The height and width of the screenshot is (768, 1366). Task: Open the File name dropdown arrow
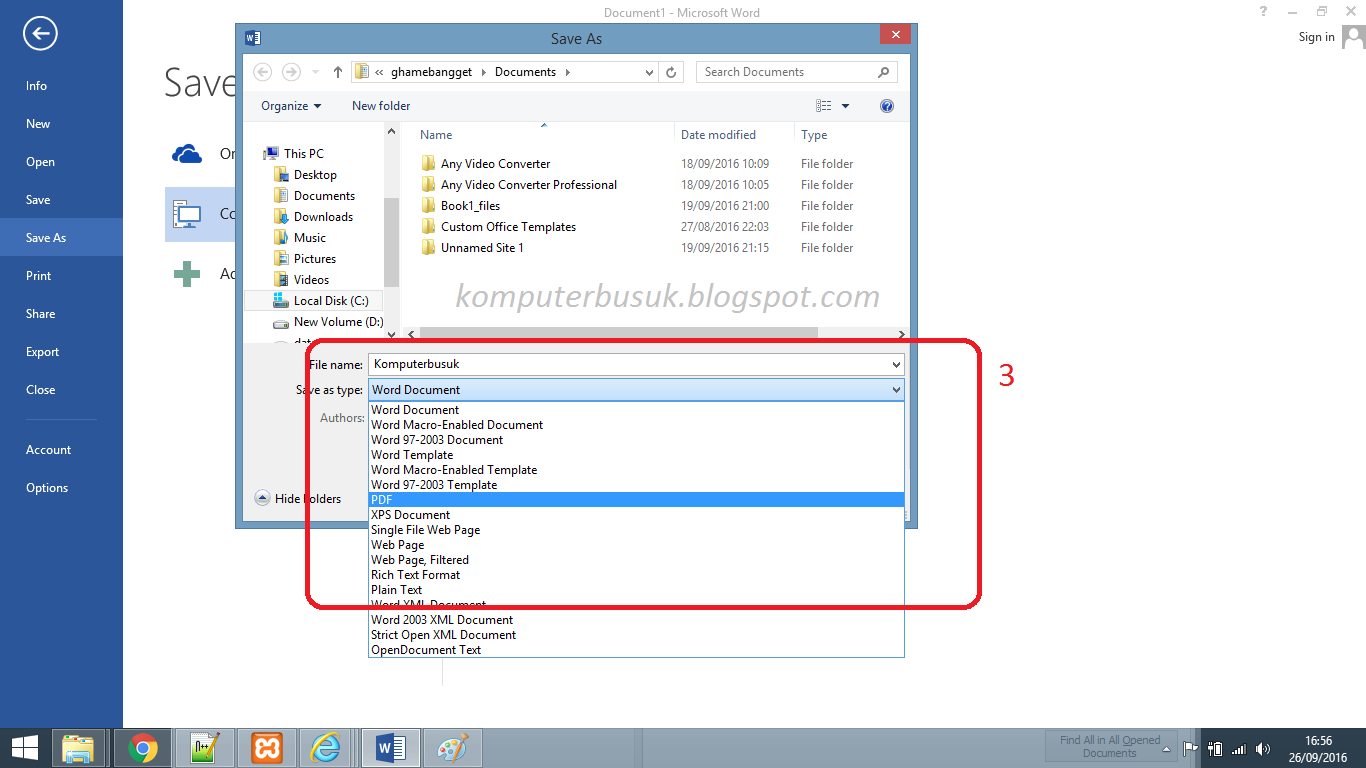[x=895, y=365]
